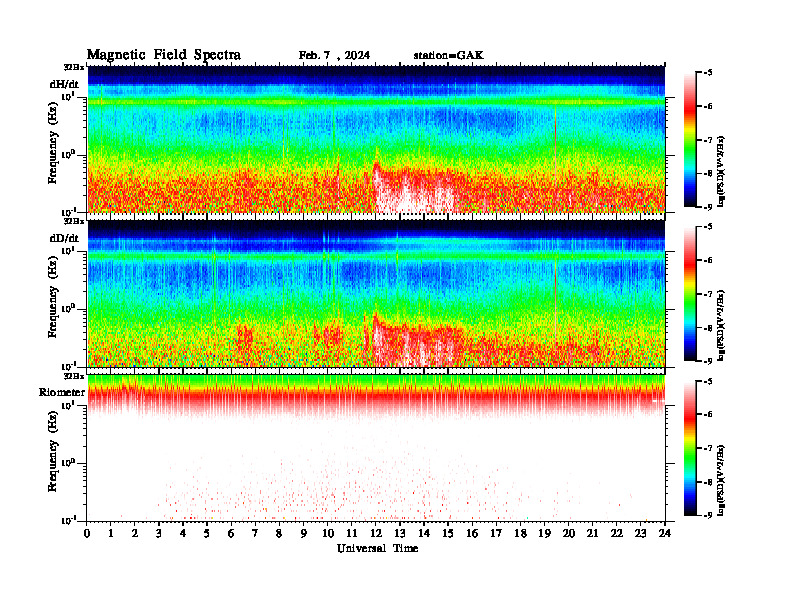Click hour 11 on the Universal Time axis
Screen dimensions: 792x612
coord(352,533)
